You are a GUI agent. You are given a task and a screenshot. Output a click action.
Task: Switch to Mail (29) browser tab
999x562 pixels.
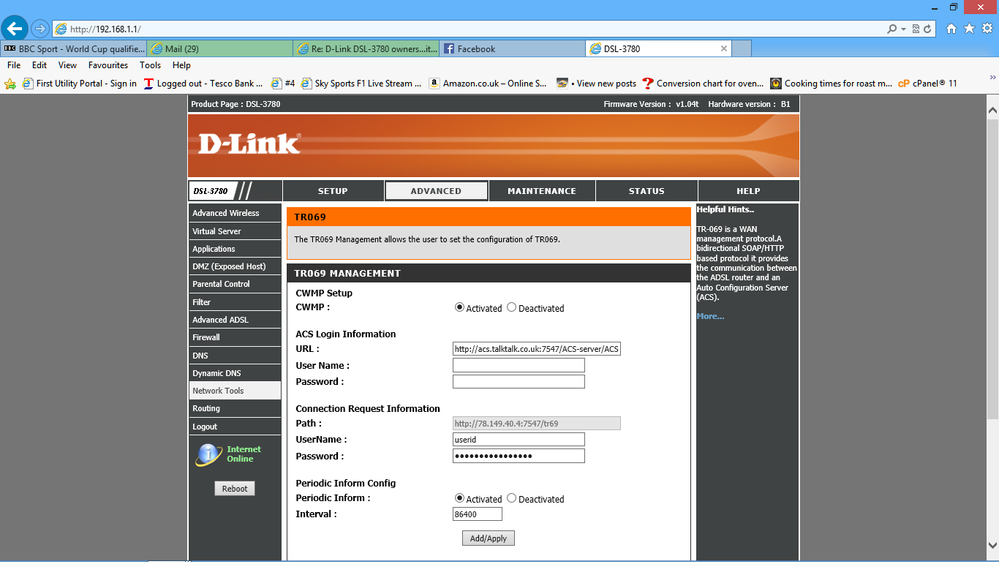click(220, 48)
